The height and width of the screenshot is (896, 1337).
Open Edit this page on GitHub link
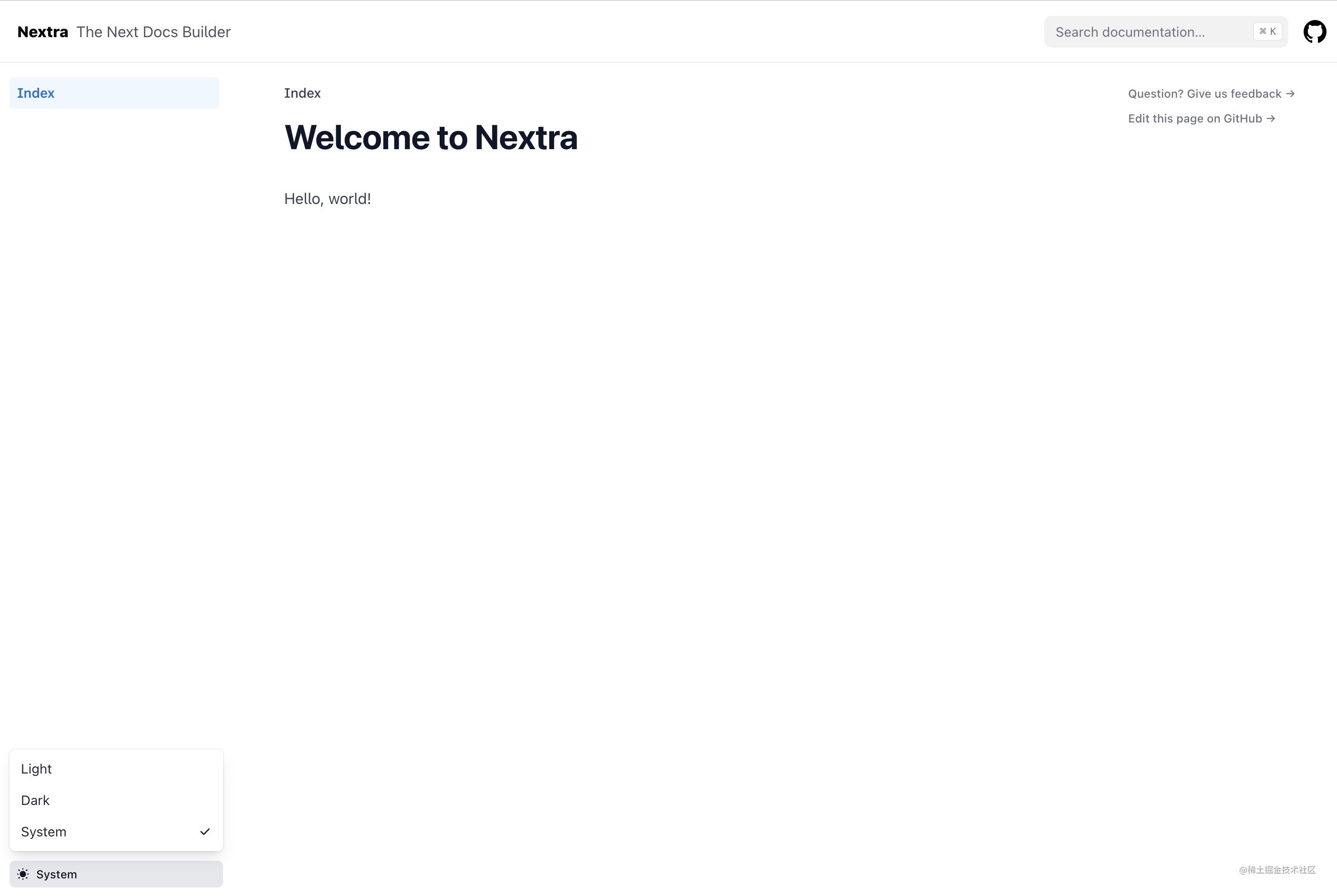pos(1202,118)
